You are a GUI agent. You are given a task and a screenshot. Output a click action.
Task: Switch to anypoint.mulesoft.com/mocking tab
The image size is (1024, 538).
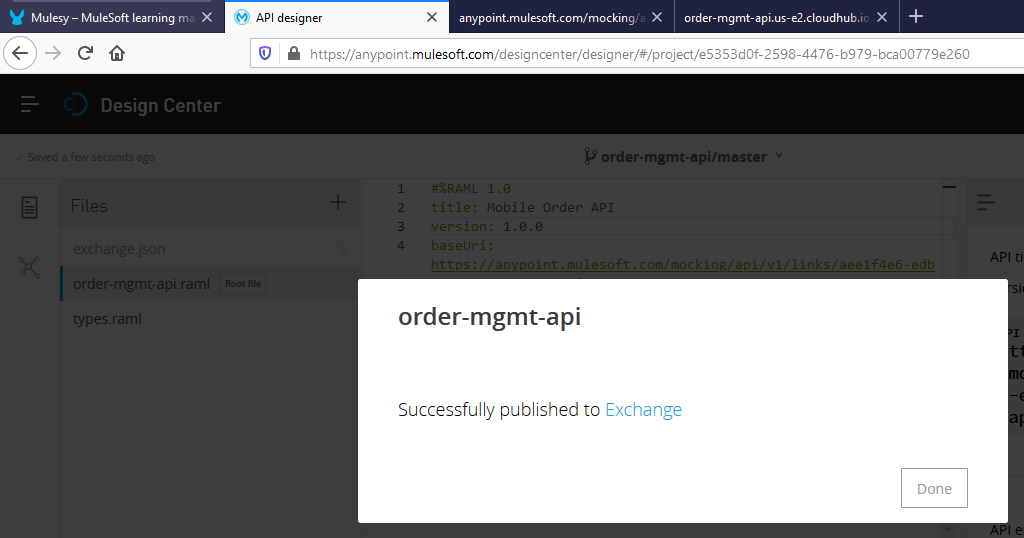(x=562, y=18)
